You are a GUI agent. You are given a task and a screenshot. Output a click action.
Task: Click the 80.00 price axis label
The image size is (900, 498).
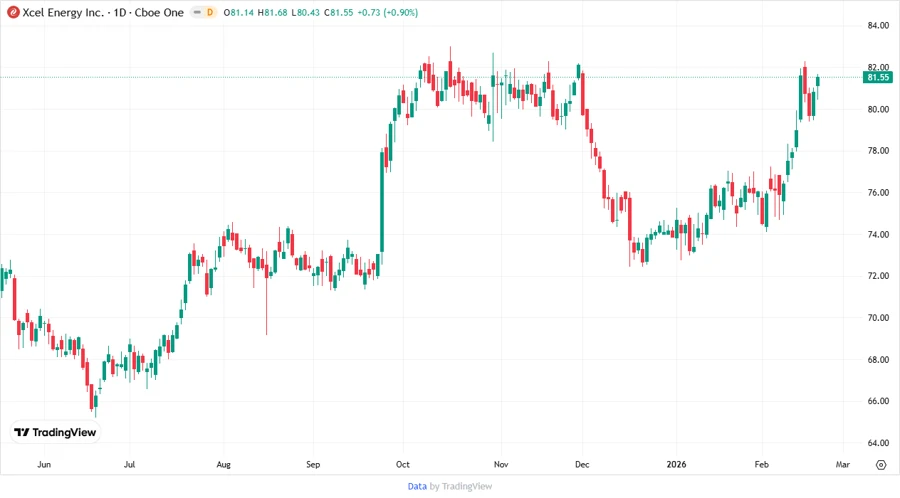coord(878,109)
